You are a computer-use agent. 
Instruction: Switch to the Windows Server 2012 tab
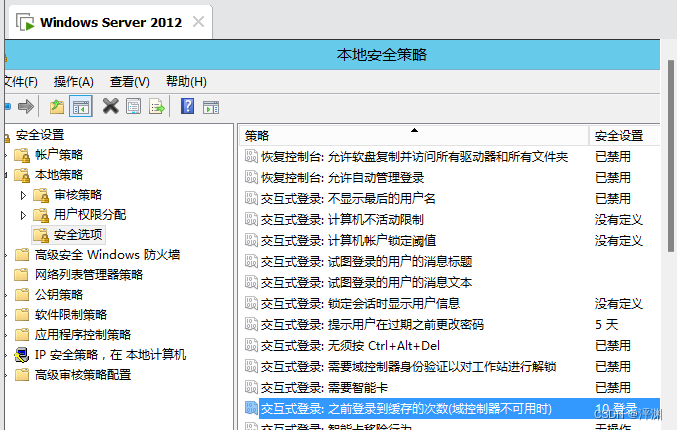[x=111, y=22]
